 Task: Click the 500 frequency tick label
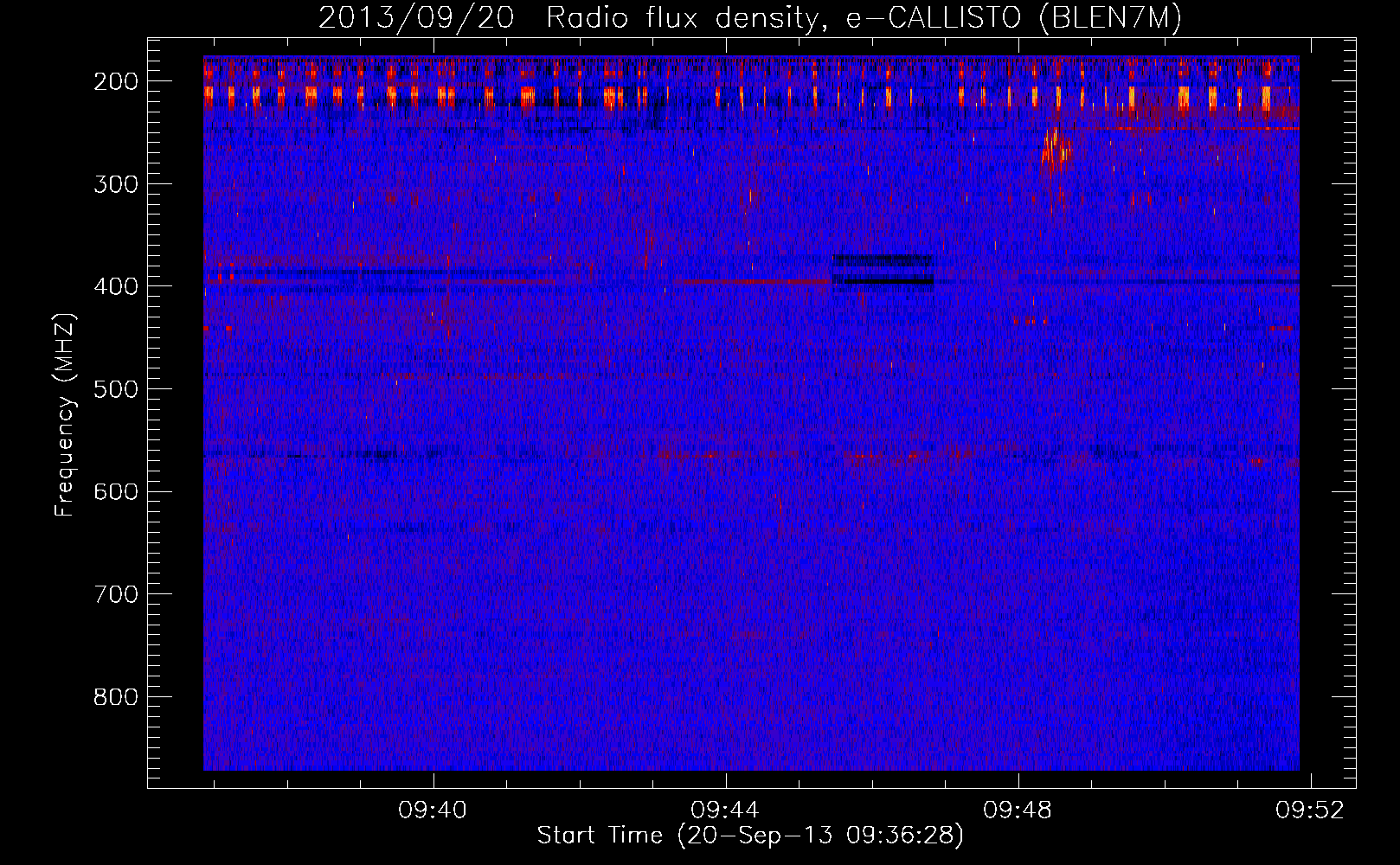click(116, 389)
